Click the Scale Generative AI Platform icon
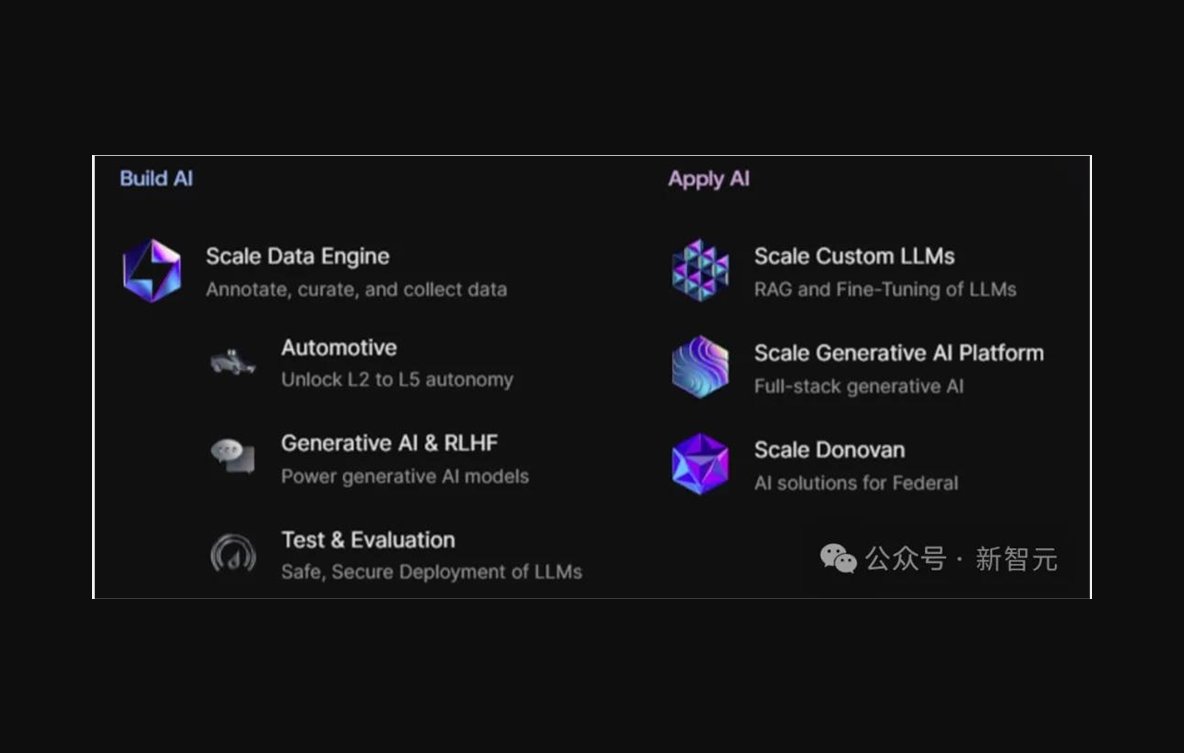 point(700,367)
